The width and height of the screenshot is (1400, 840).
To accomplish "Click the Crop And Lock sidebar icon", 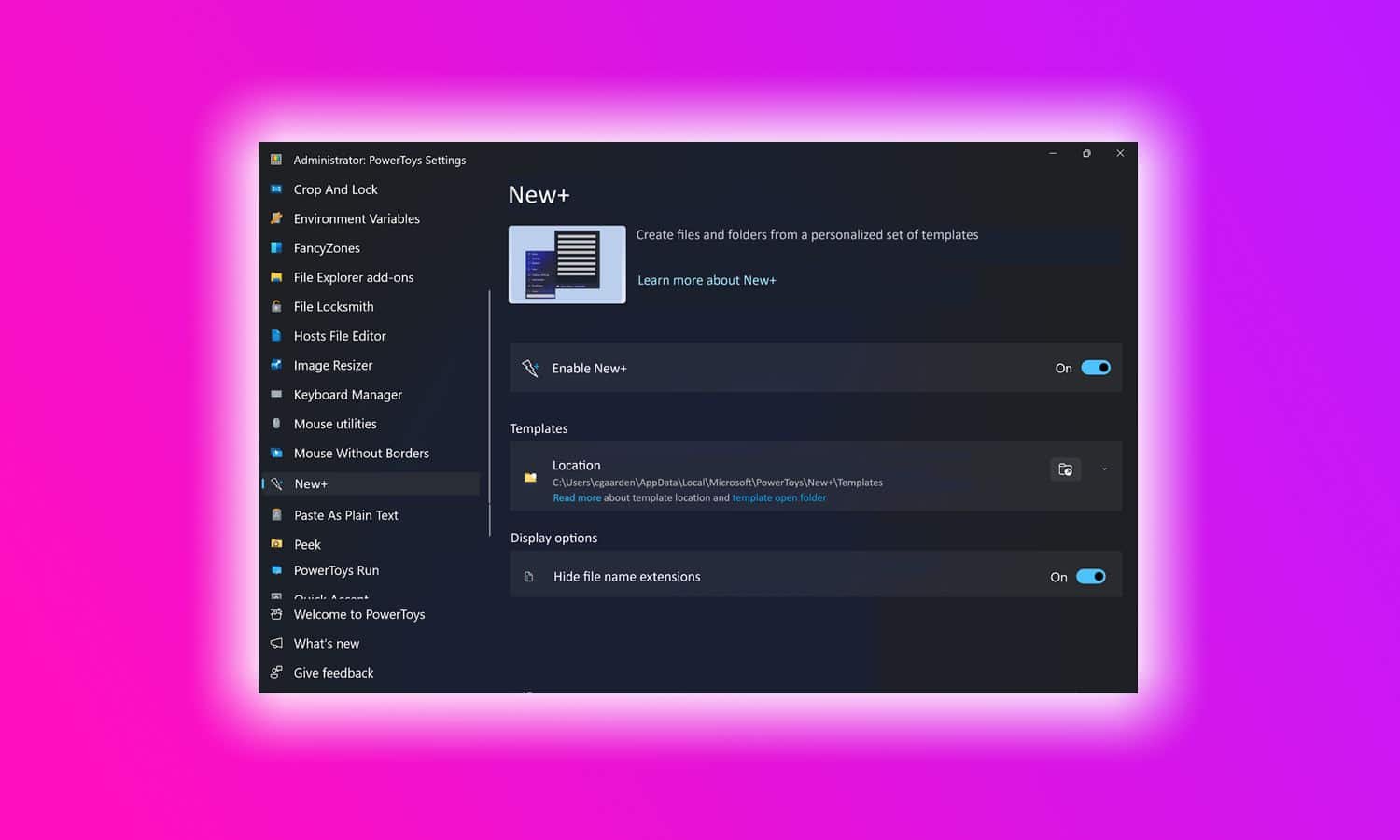I will tap(276, 189).
